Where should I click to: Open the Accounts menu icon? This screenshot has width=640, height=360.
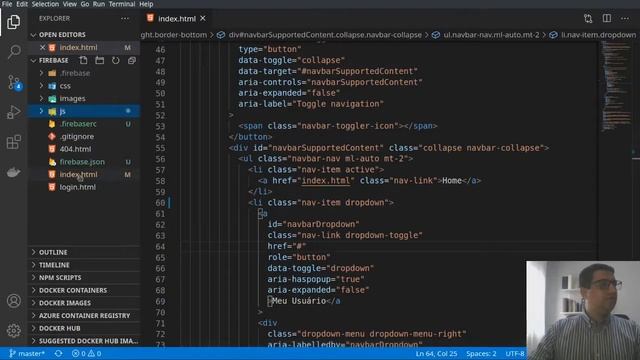pos(13,301)
